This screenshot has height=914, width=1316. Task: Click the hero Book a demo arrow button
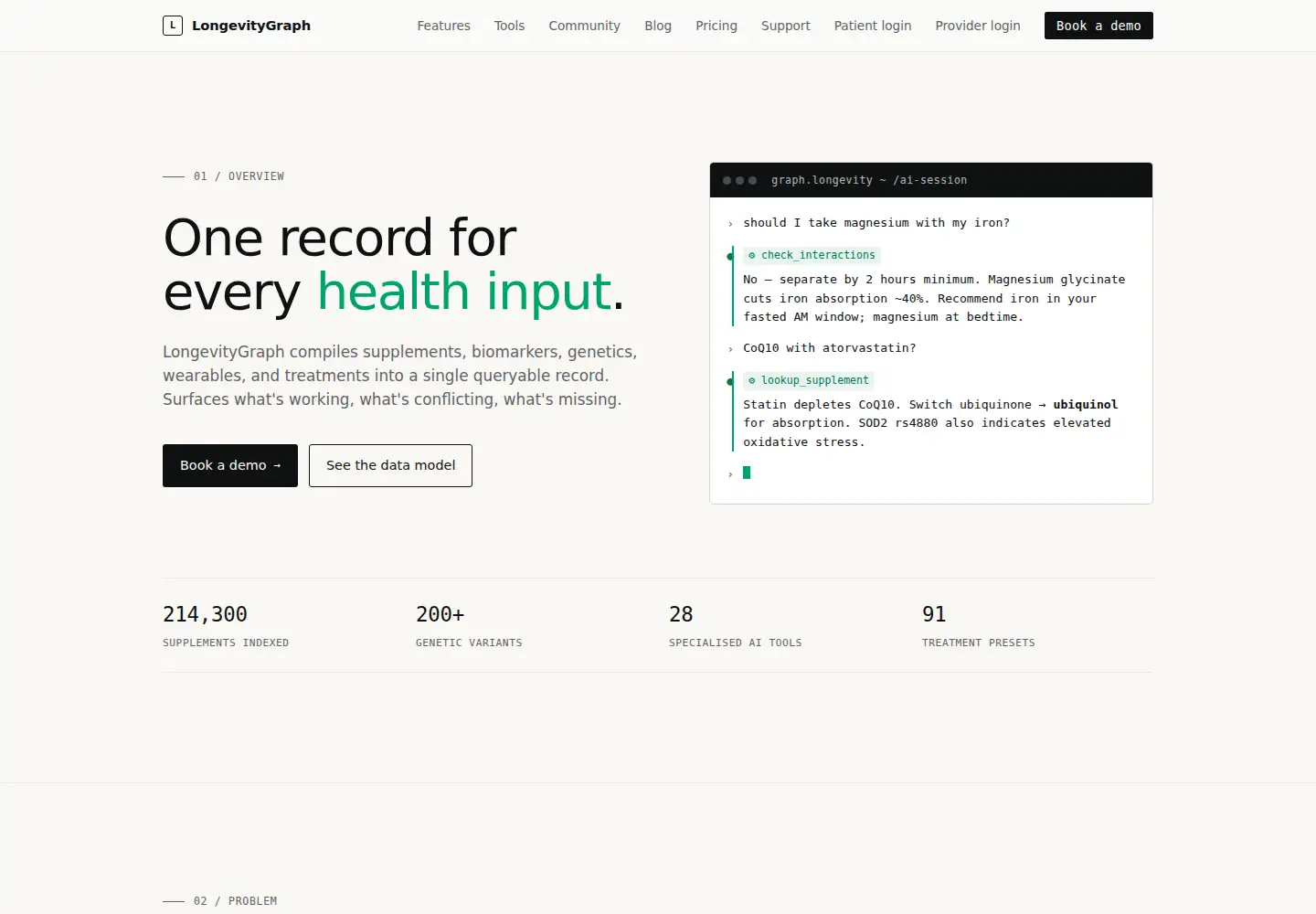(x=230, y=465)
